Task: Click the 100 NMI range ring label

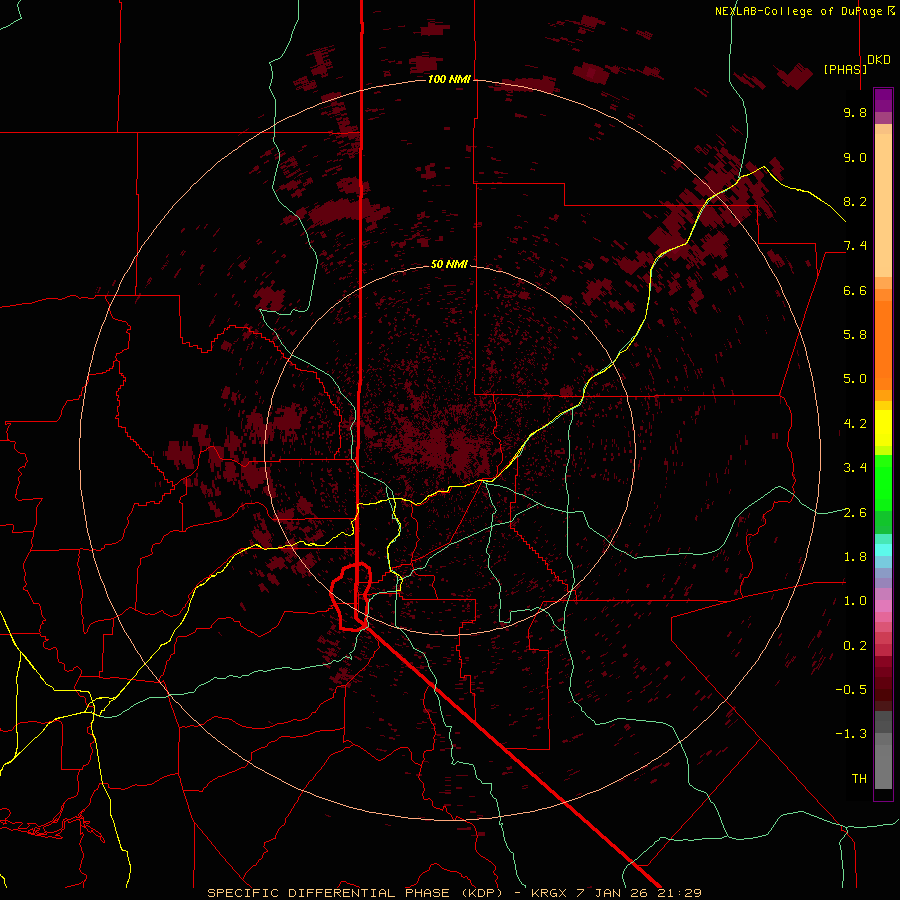Action: click(x=449, y=79)
